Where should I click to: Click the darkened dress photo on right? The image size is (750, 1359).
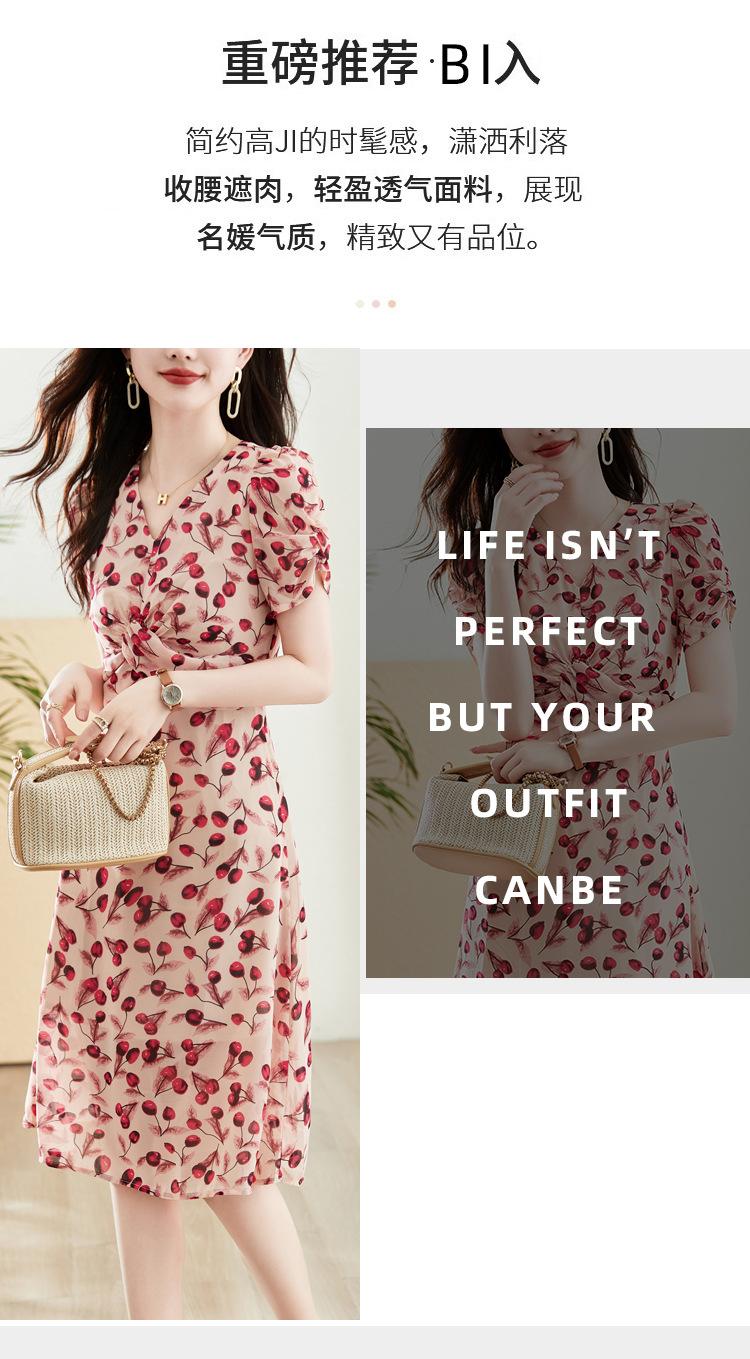click(x=558, y=703)
